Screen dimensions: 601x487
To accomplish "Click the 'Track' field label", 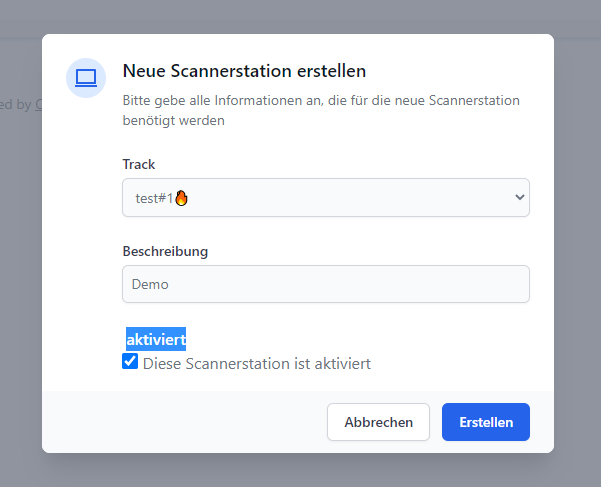I will click(x=139, y=164).
